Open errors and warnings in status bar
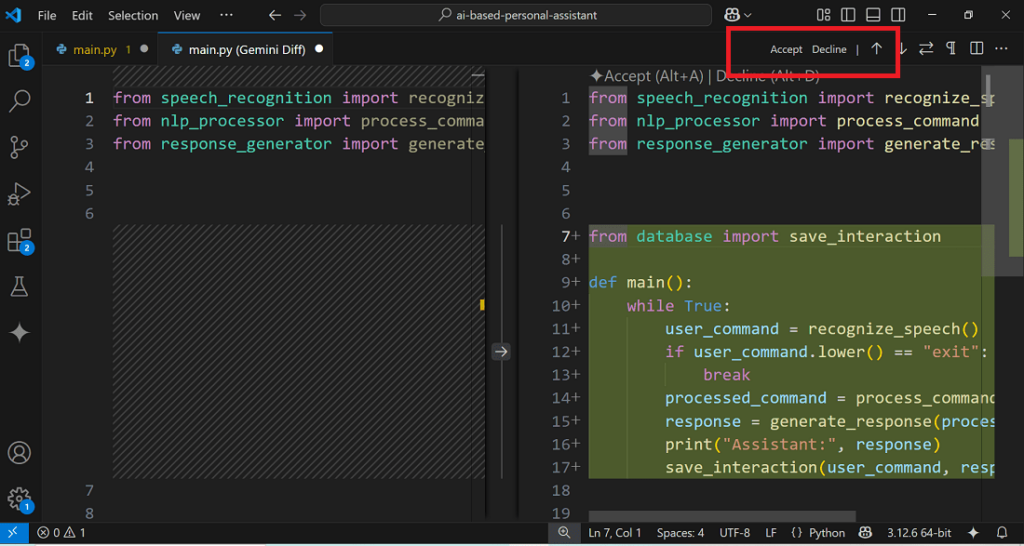 pos(61,533)
